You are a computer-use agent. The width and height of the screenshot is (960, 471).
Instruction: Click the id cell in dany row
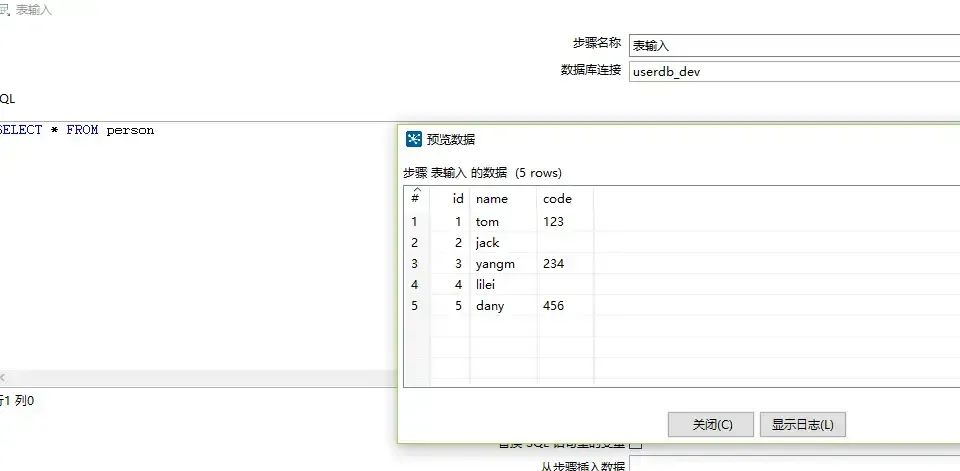pos(450,306)
